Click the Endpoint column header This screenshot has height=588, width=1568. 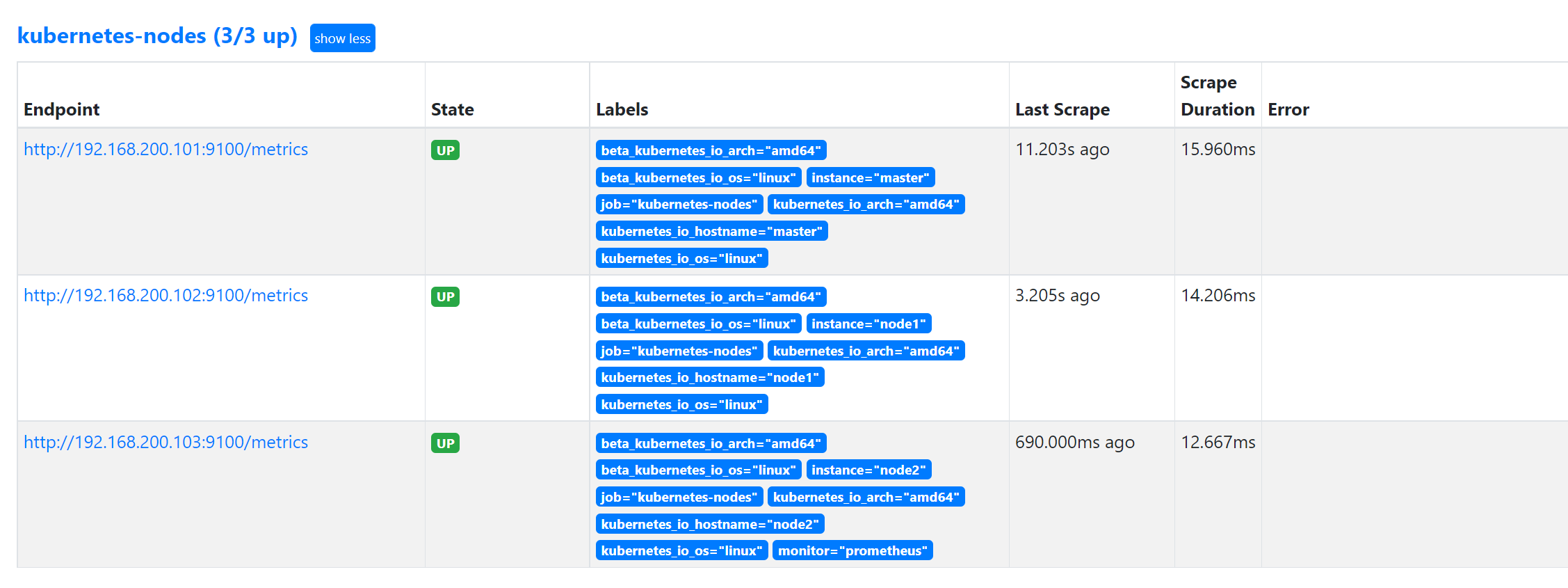(x=61, y=109)
